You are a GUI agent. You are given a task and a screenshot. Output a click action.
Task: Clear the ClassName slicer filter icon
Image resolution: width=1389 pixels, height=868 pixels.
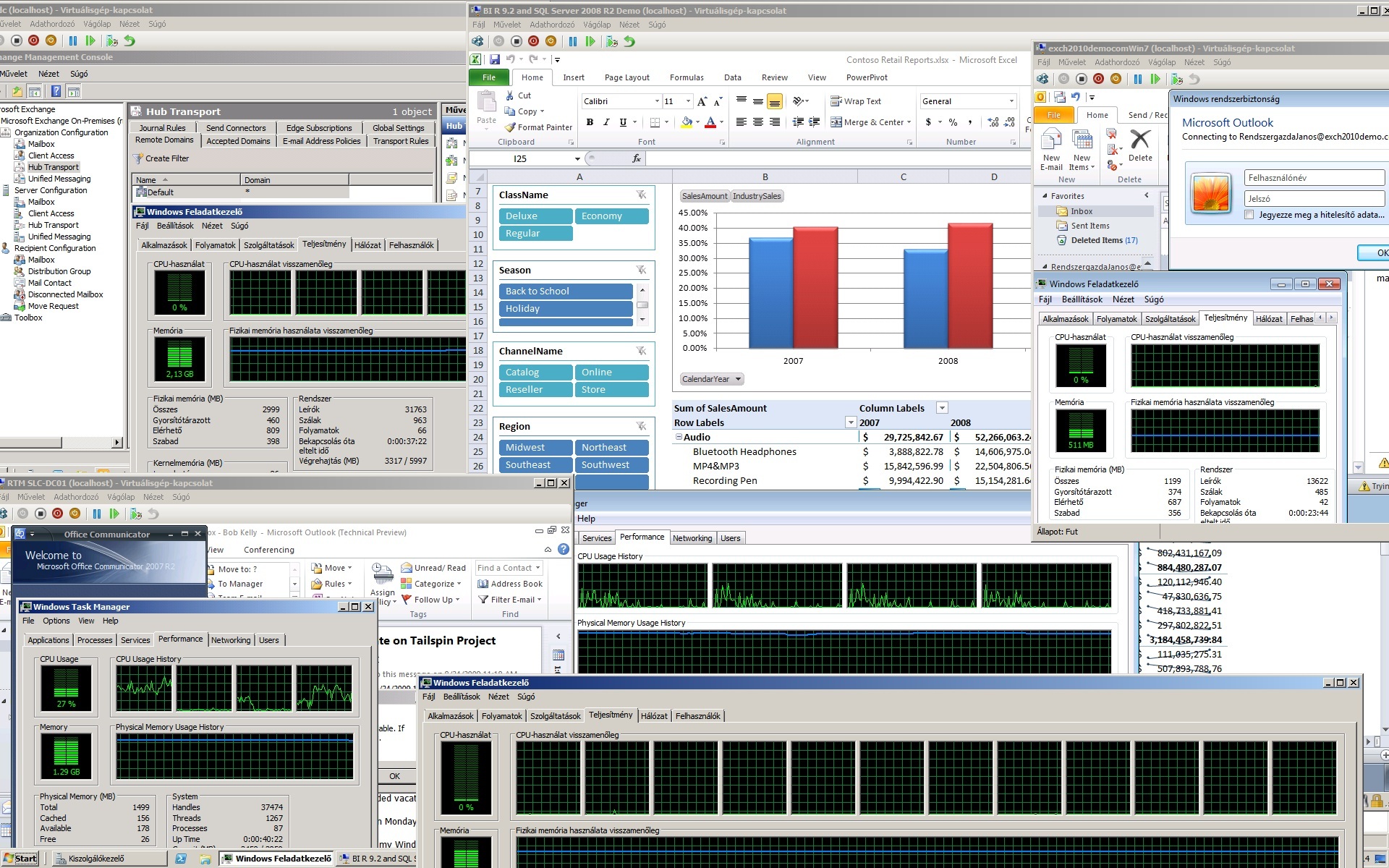(x=641, y=195)
